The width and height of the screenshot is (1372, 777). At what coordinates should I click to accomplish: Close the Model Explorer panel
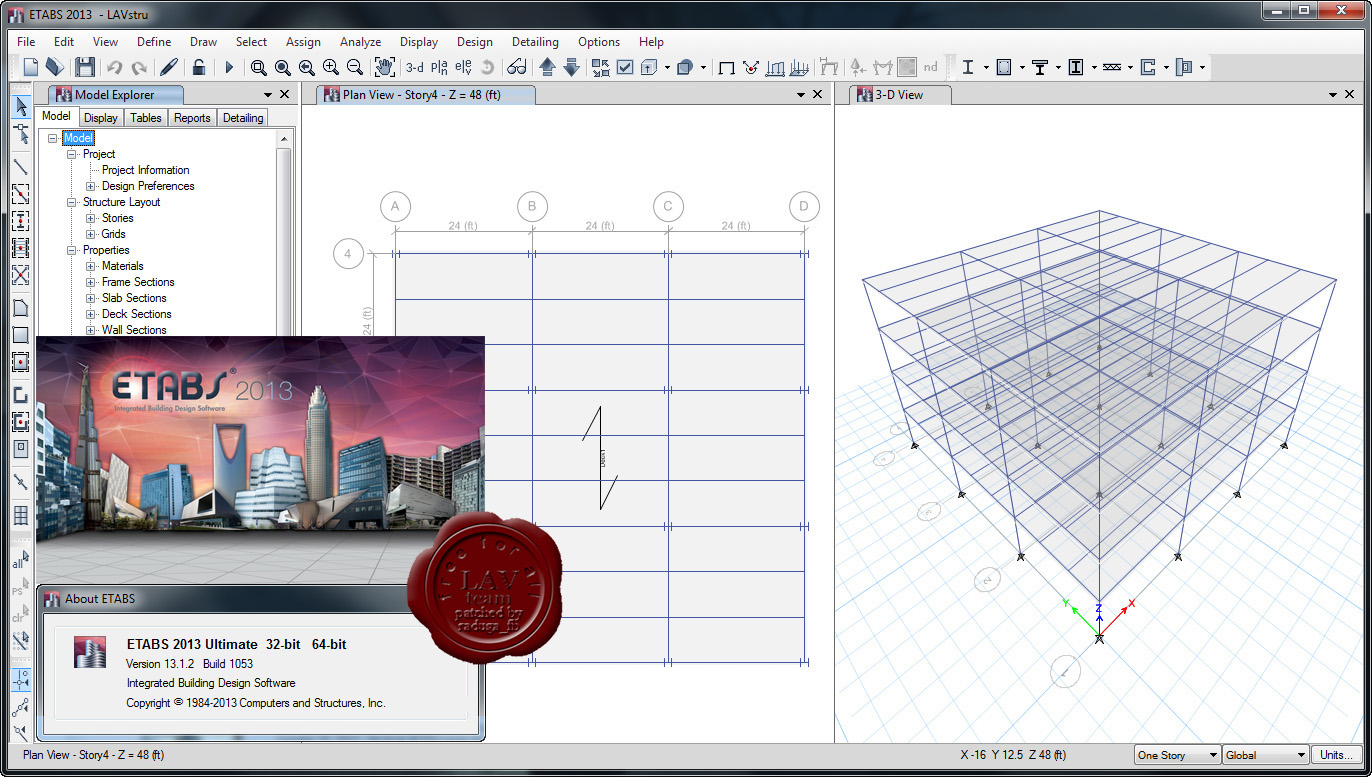pyautogui.click(x=285, y=95)
